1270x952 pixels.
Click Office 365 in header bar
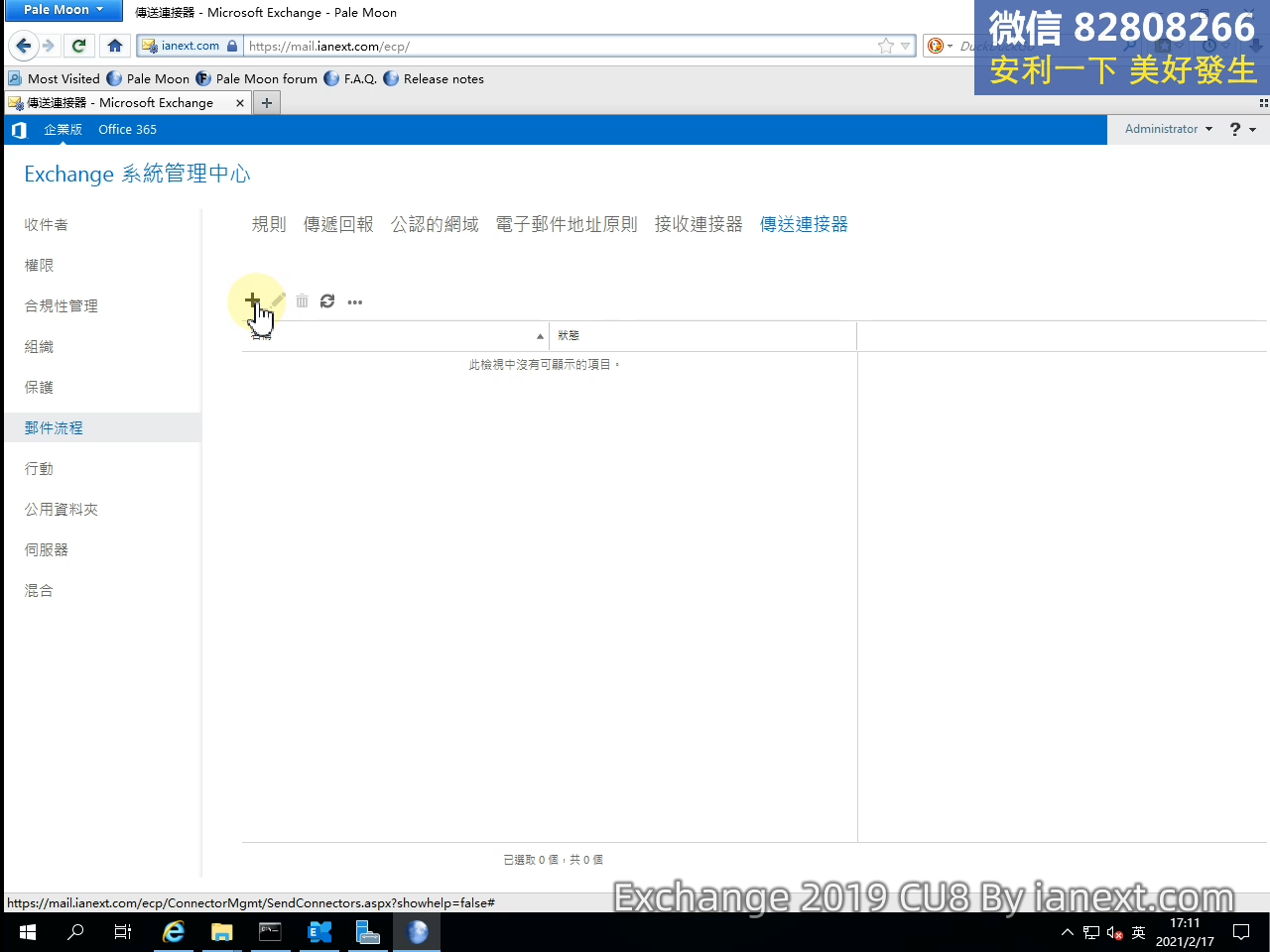(127, 130)
